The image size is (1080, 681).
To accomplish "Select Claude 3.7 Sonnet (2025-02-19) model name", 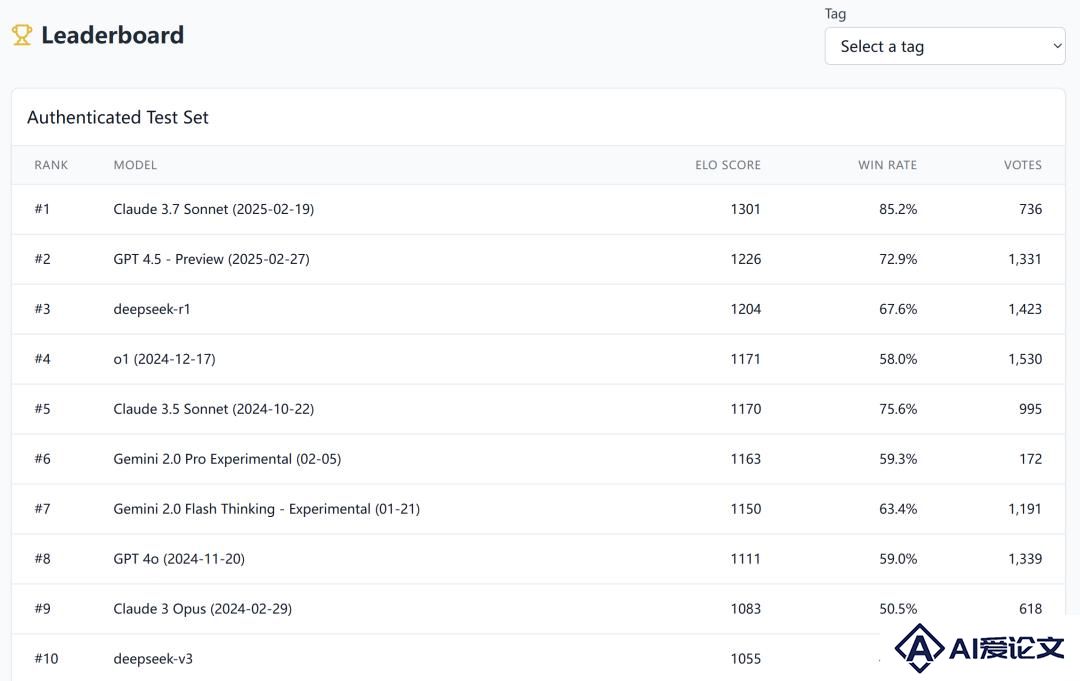I will [x=214, y=209].
